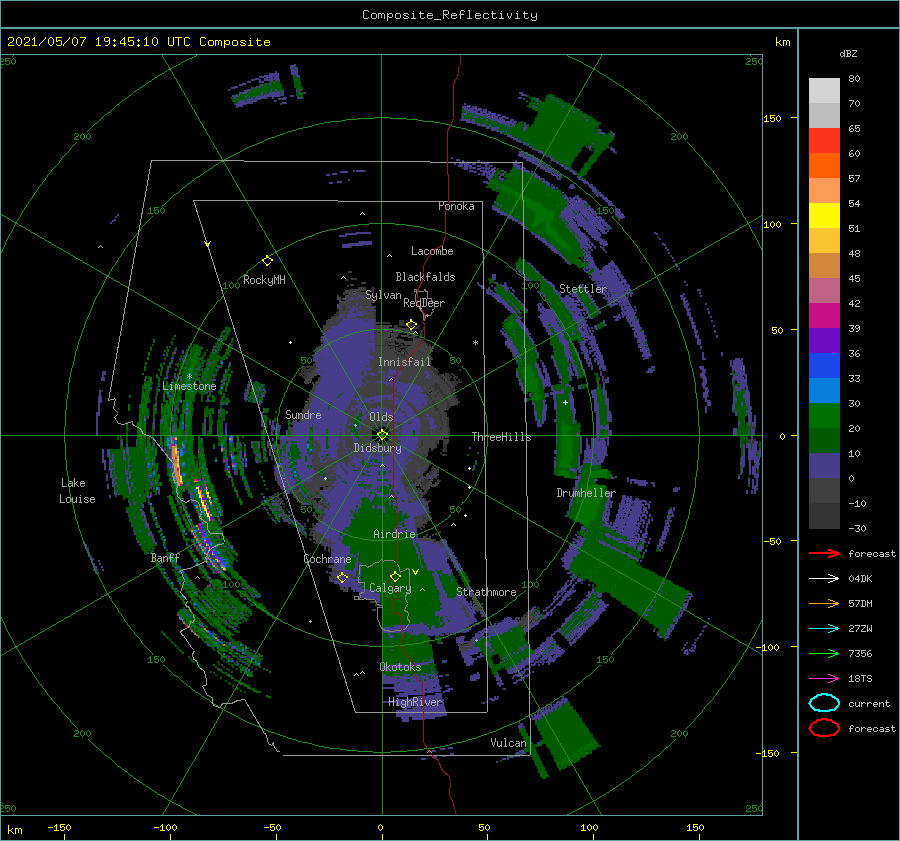Viewport: 900px width, 841px height.
Task: Click the Lacombe city label
Action: pos(432,251)
